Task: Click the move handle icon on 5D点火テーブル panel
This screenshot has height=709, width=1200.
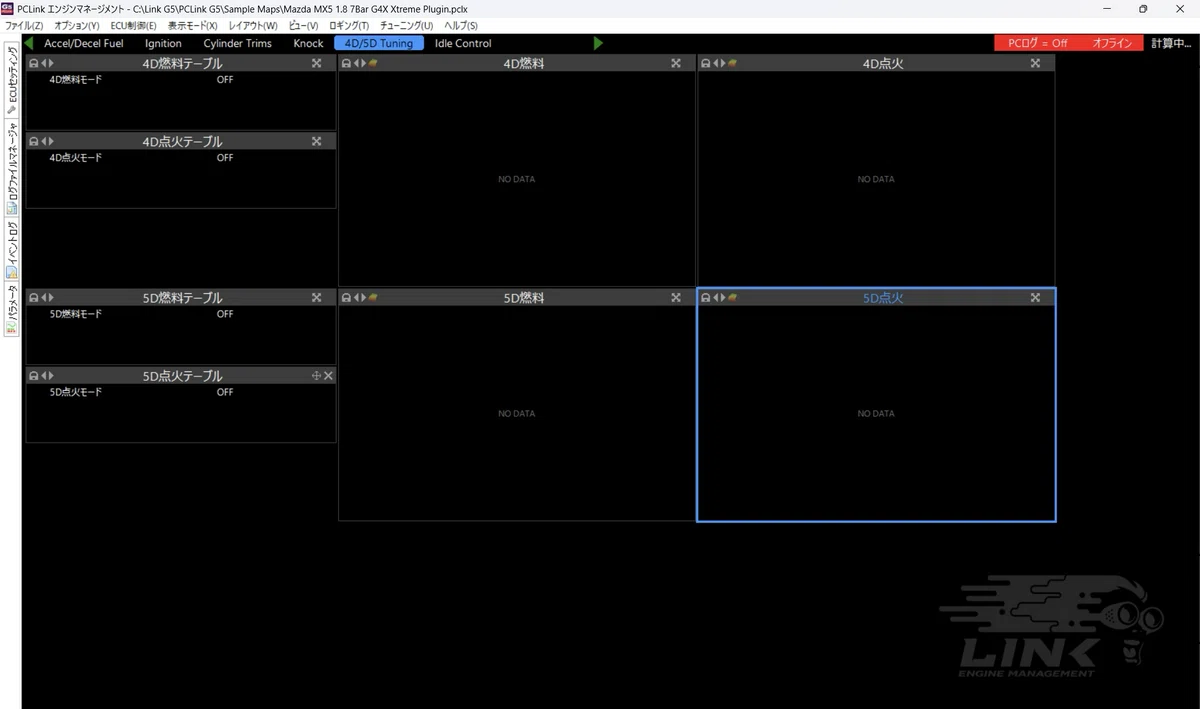Action: coord(316,376)
